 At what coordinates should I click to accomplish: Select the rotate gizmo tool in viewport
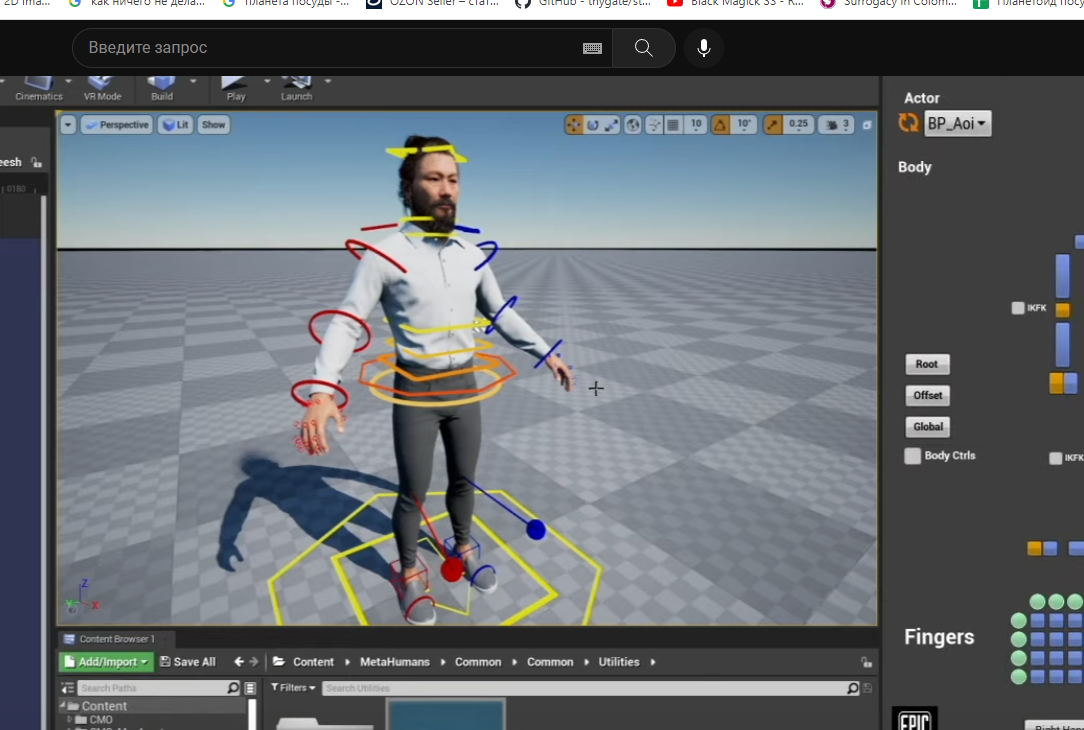592,125
